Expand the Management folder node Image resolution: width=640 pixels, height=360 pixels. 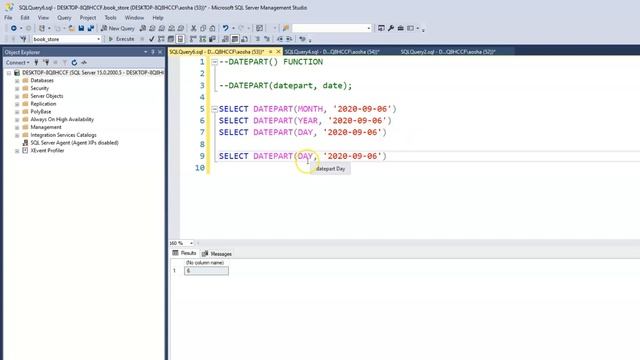[x=17, y=127]
